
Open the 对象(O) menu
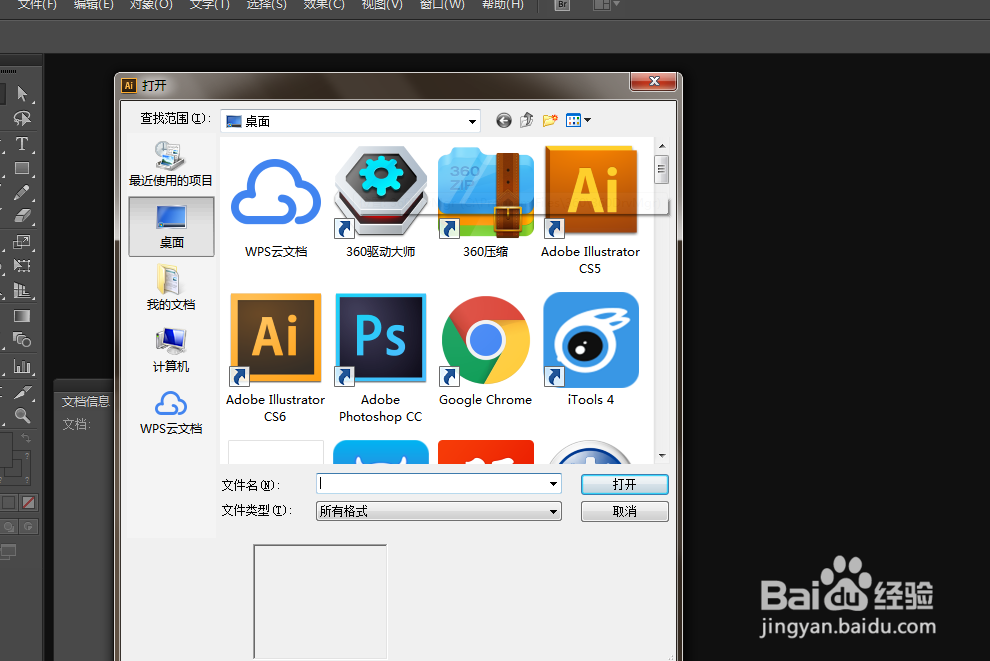coord(151,5)
